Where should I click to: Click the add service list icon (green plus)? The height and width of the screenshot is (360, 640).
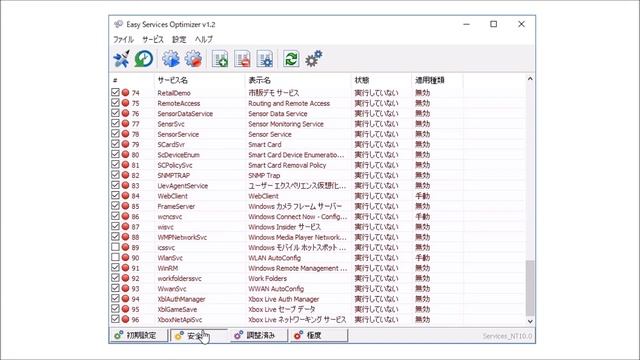tap(220, 59)
